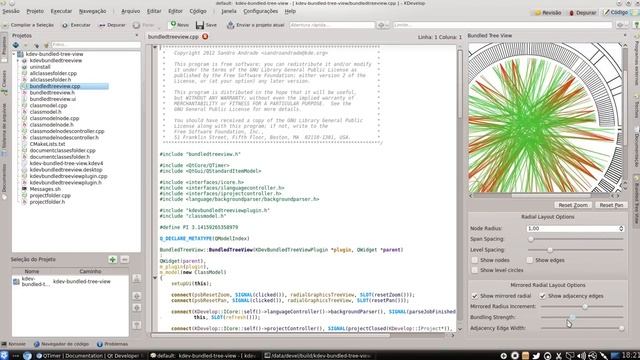Open Configurações menu

tap(260, 11)
